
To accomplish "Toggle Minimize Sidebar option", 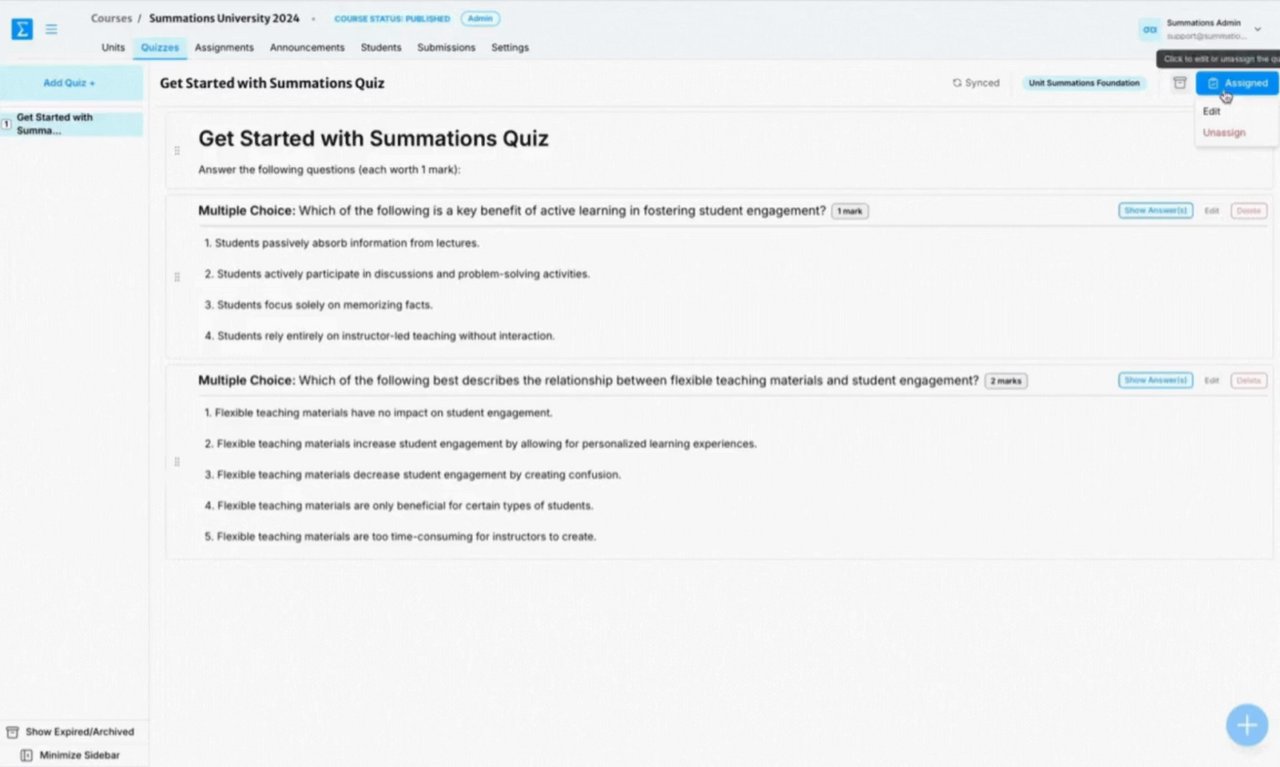I will tap(70, 755).
